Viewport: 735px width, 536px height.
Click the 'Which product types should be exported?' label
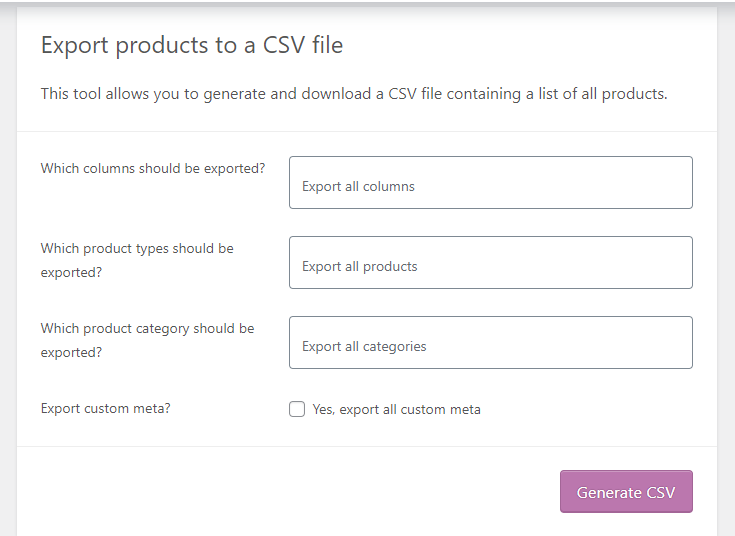137,259
